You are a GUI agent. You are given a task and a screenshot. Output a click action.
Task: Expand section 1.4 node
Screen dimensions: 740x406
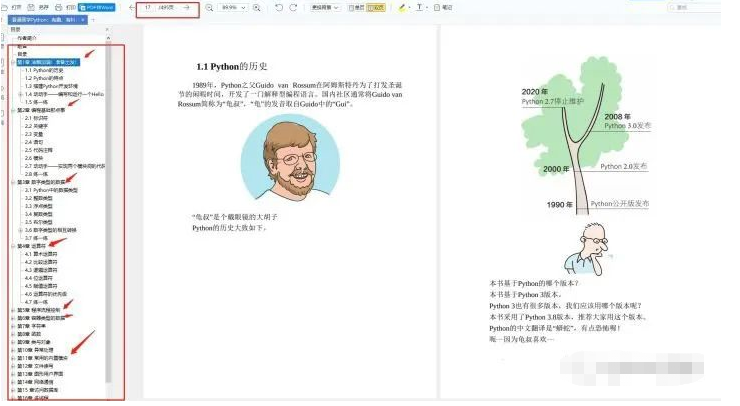click(x=20, y=94)
